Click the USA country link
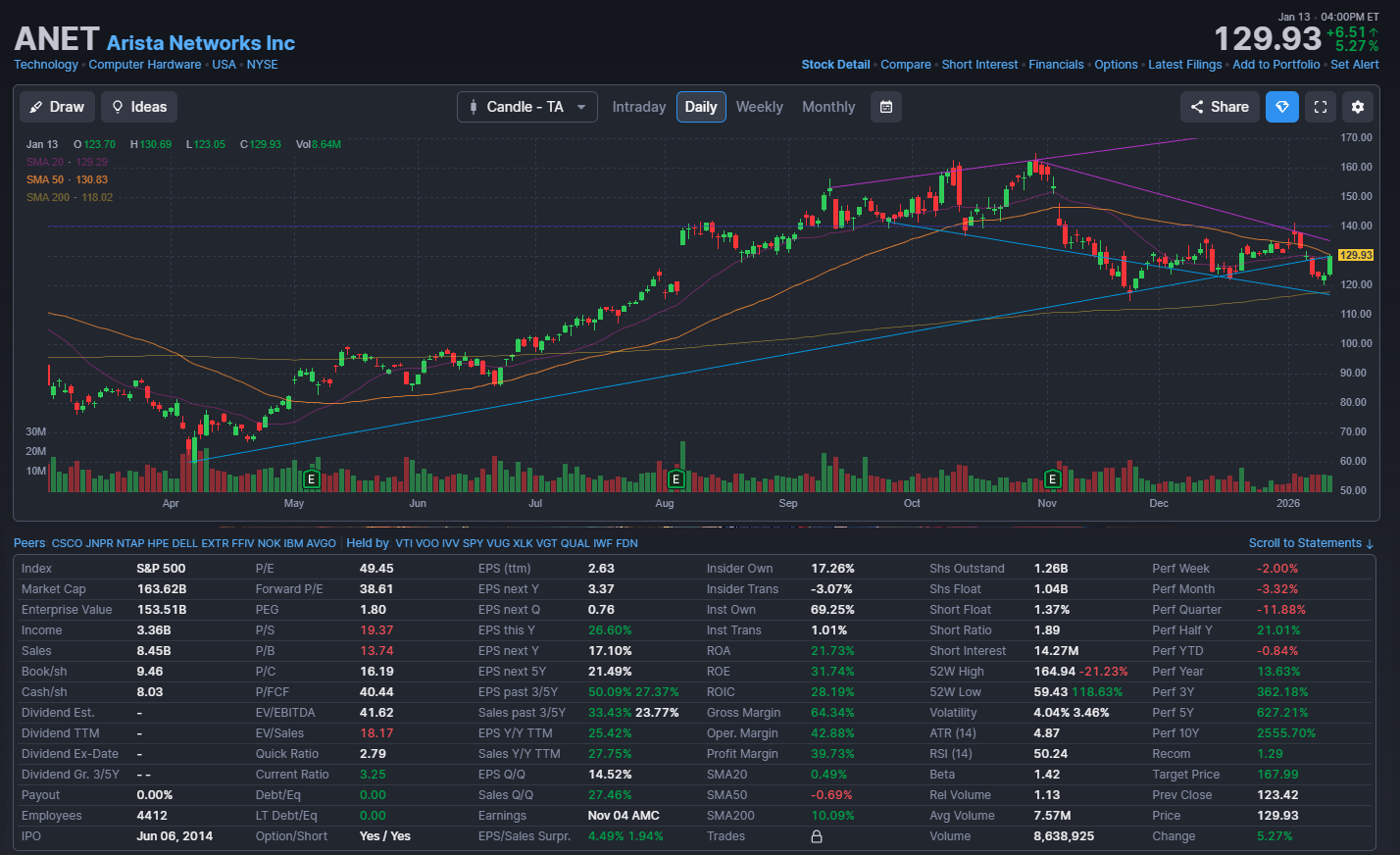 [x=225, y=65]
